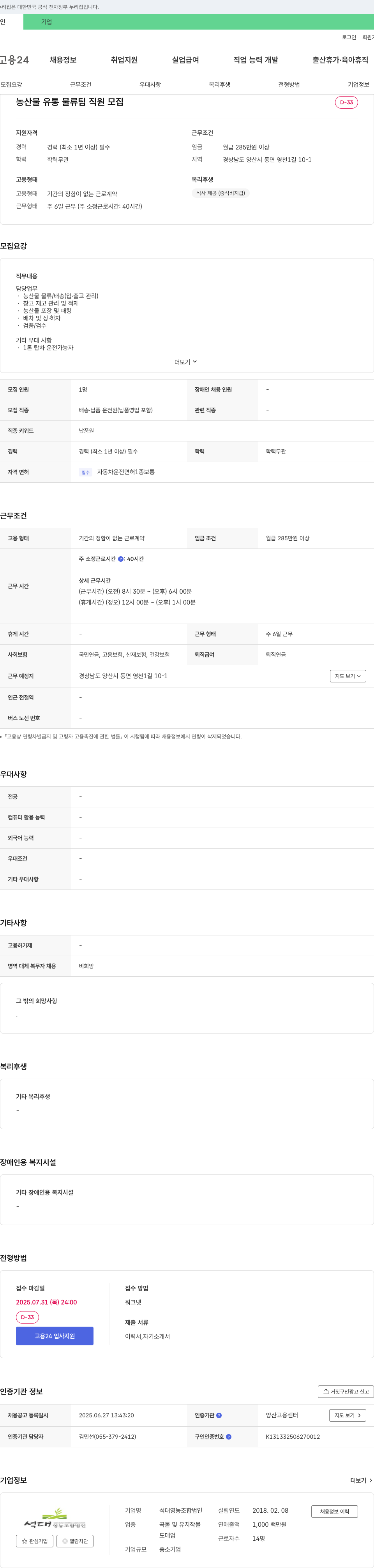Jump to the 근무조건 section tab
This screenshot has width=374, height=1568.
point(80,84)
